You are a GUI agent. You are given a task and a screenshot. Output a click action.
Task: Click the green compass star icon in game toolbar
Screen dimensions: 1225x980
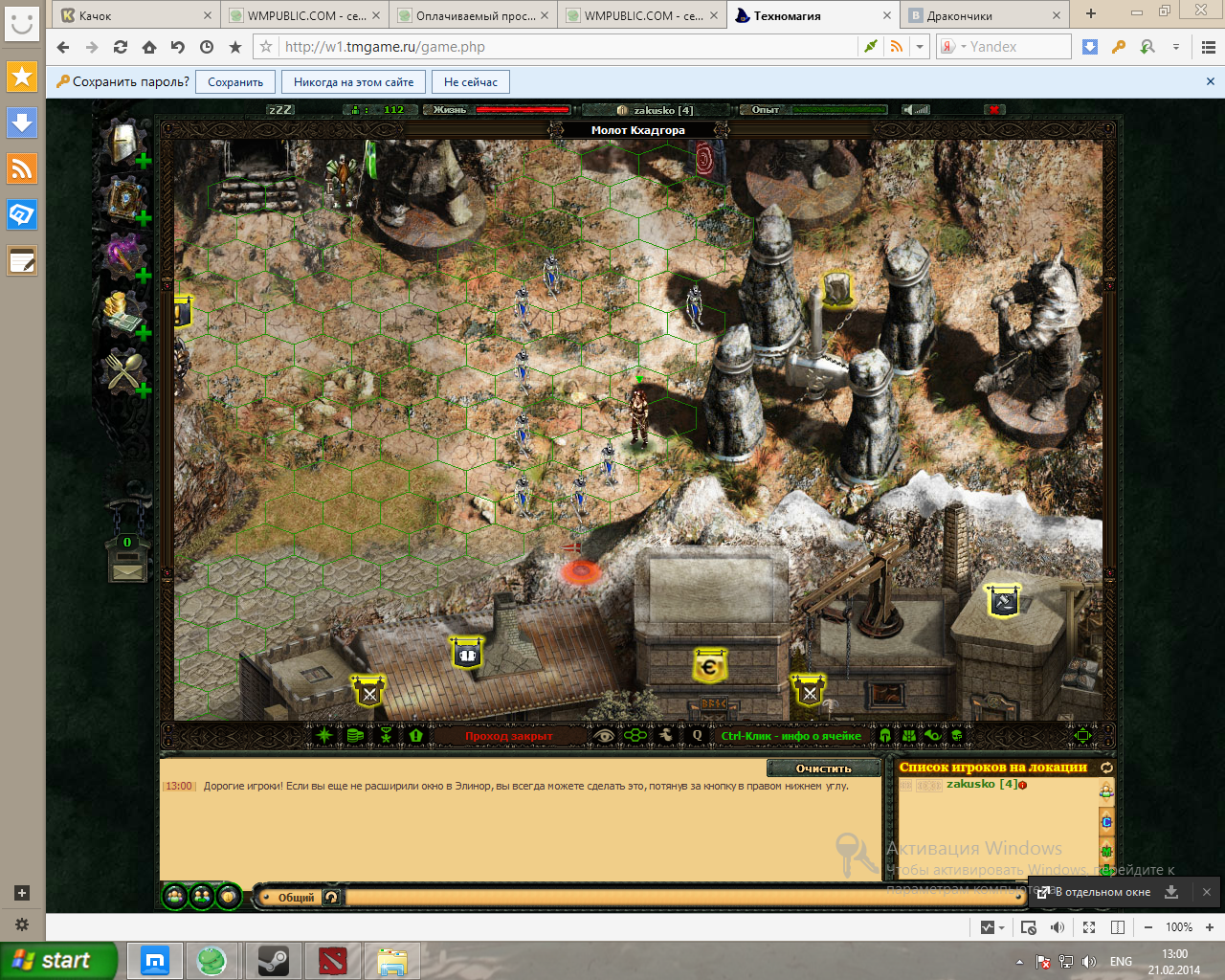(324, 735)
